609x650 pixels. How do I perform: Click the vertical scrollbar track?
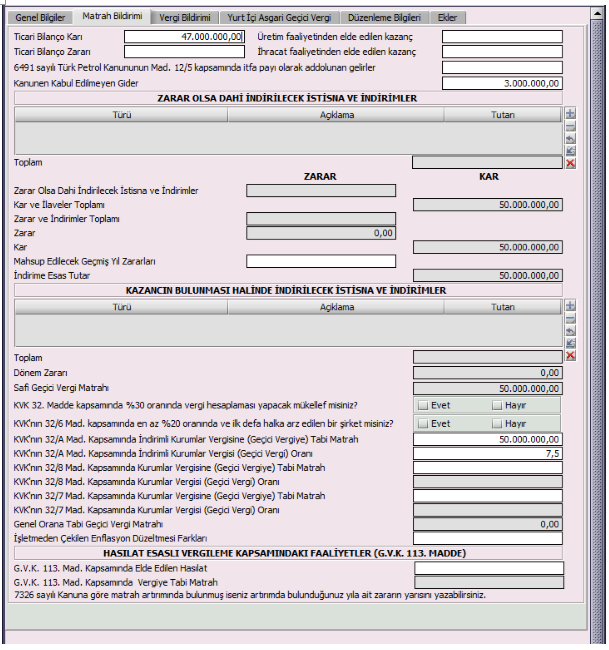point(597,332)
